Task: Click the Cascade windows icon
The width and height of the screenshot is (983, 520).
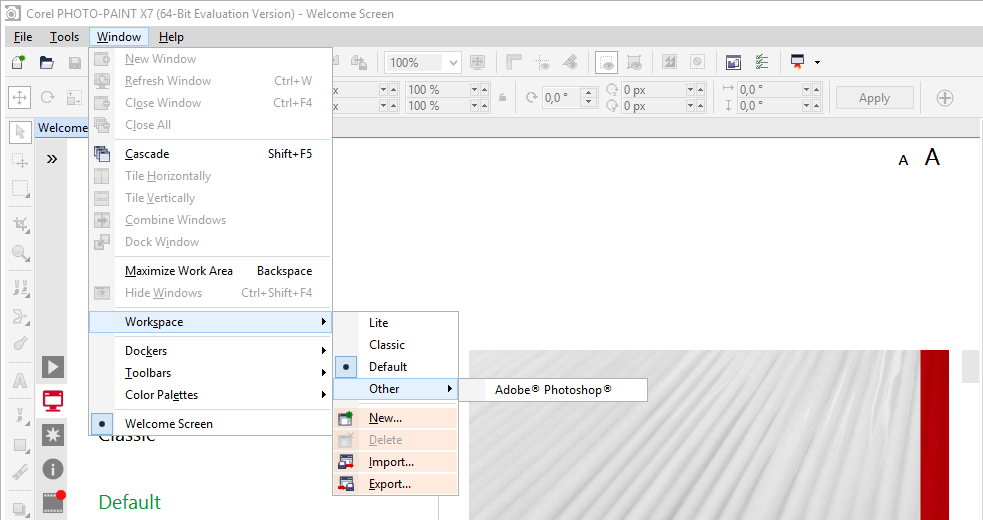Action: pyautogui.click(x=102, y=154)
